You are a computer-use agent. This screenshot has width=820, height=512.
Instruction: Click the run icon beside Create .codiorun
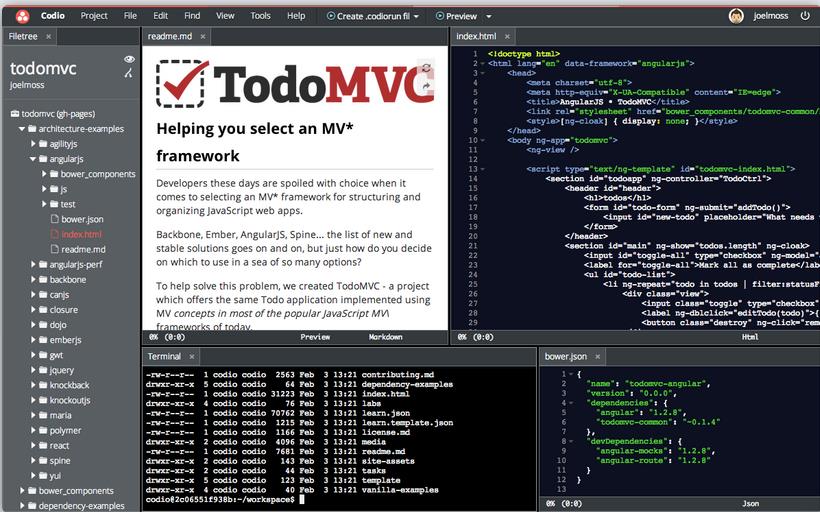point(331,16)
